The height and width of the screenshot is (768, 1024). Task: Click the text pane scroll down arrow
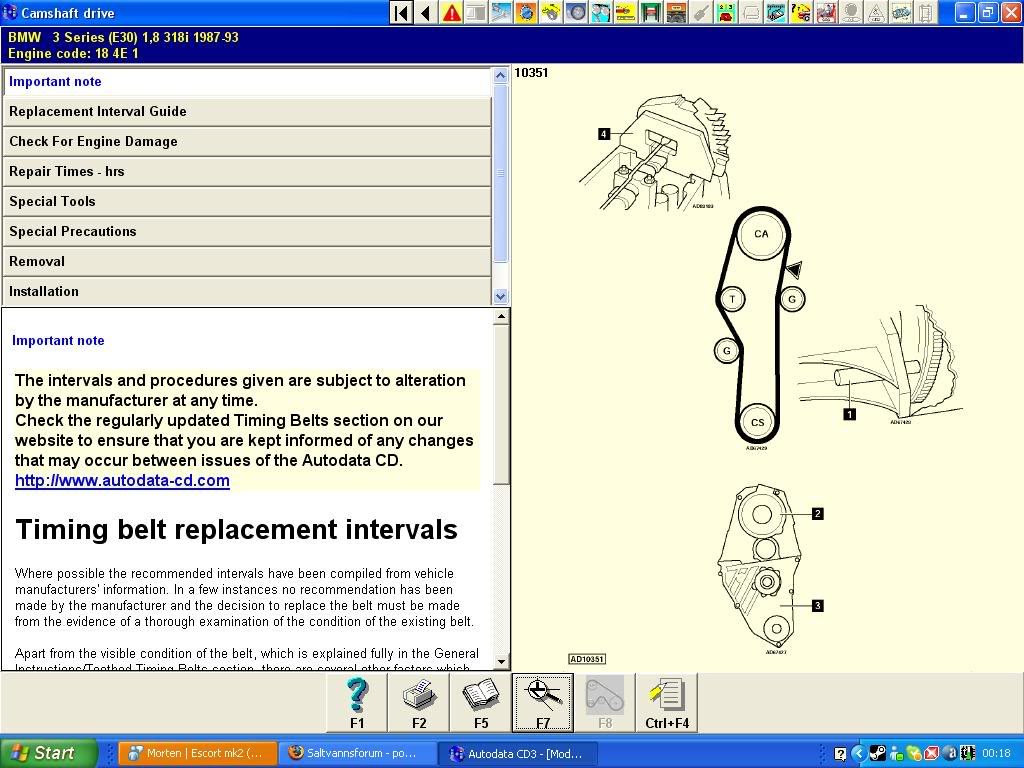[x=501, y=662]
